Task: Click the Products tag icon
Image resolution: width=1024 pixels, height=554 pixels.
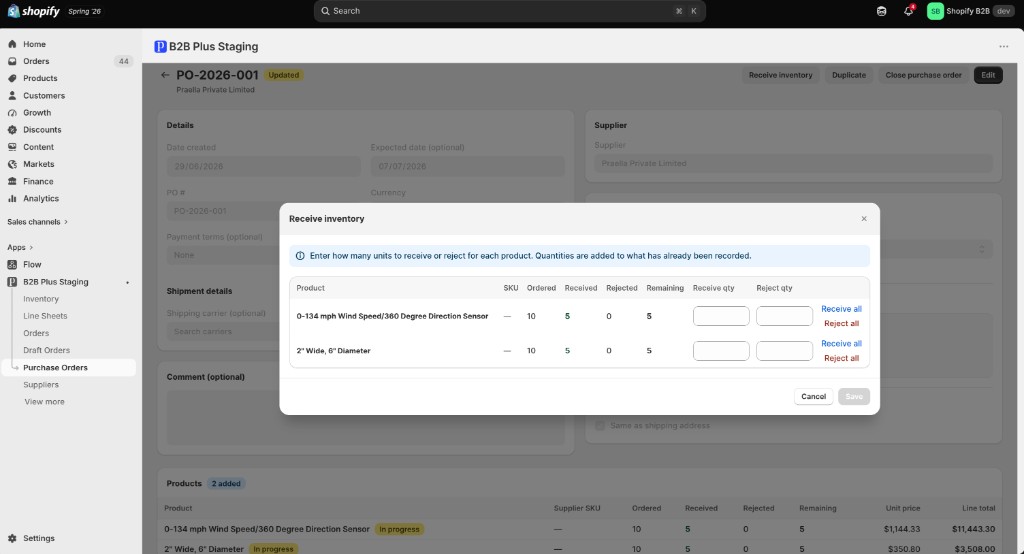Action: click(x=12, y=78)
